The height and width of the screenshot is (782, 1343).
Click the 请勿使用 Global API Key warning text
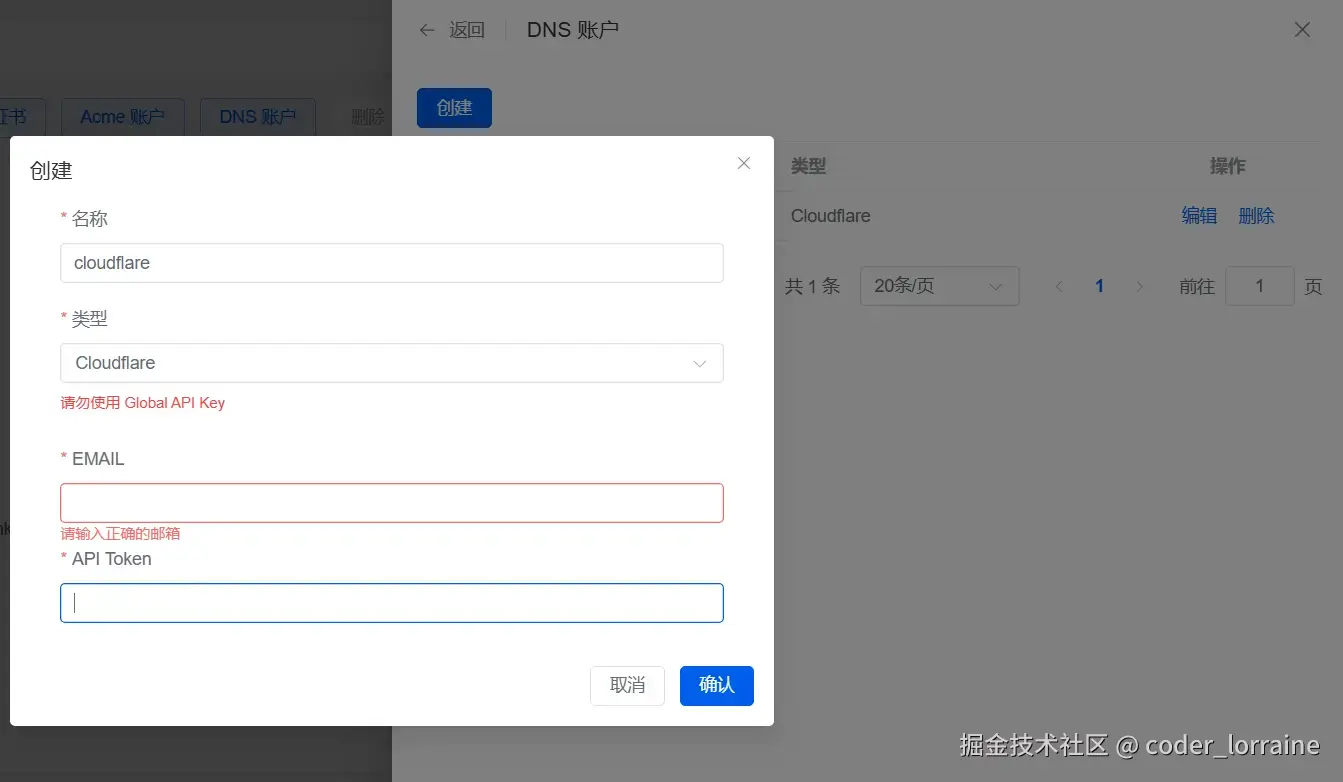(143, 403)
